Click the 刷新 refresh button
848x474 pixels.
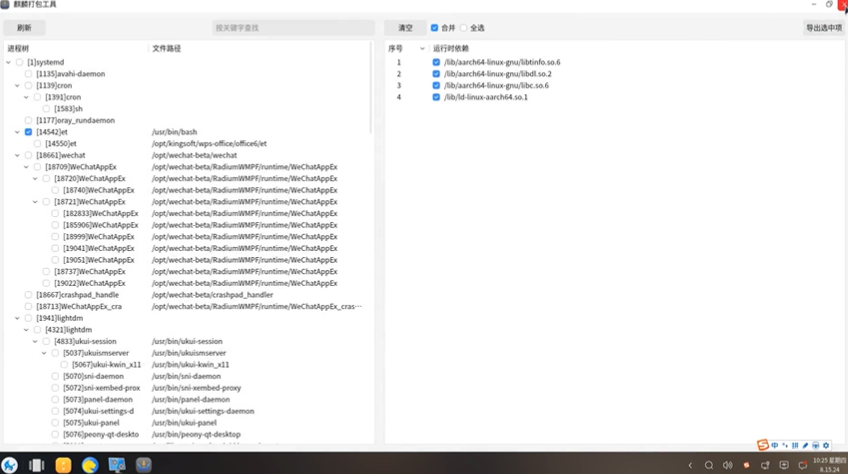[24, 28]
